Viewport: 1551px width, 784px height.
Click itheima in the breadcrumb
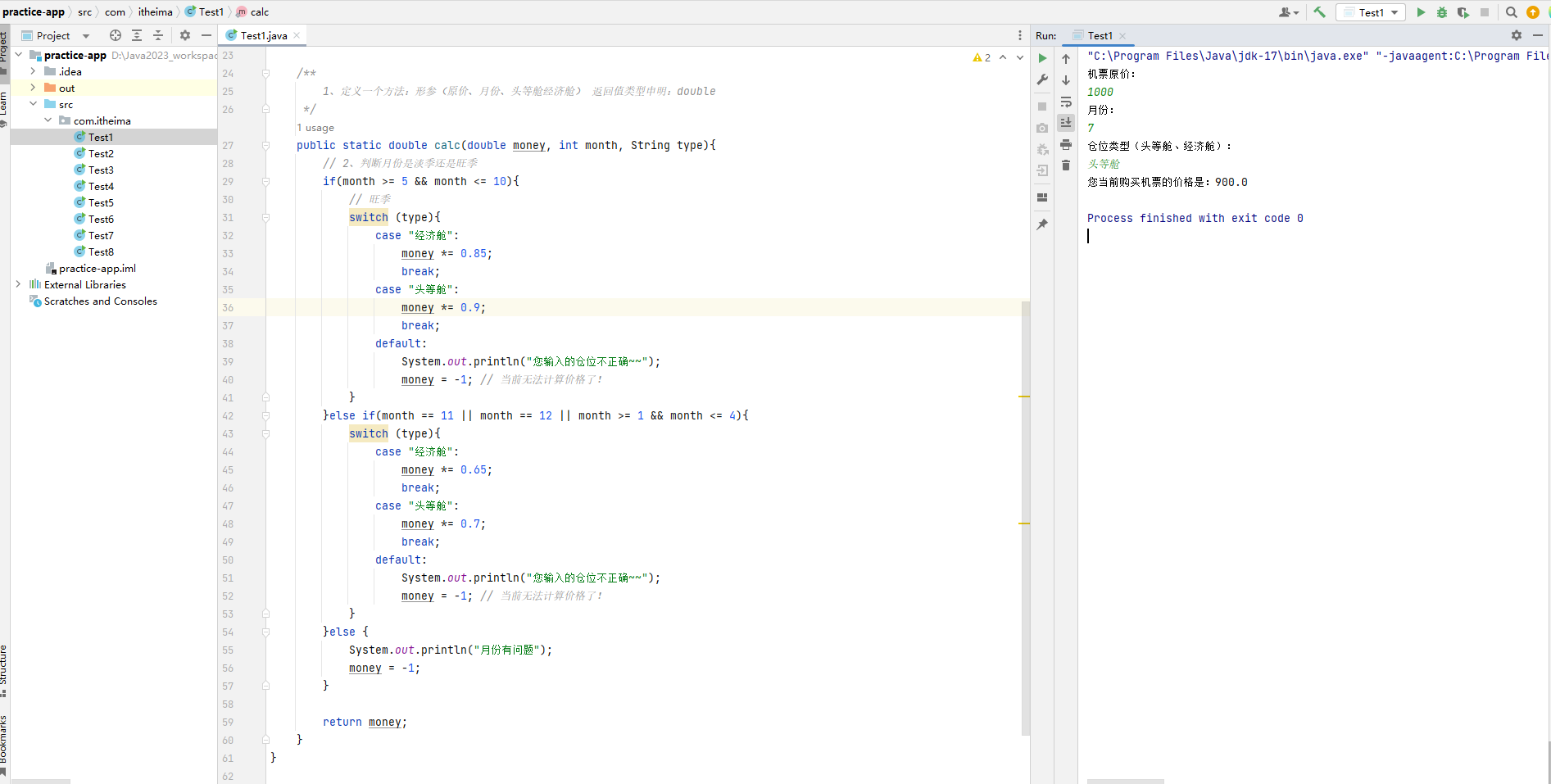[x=155, y=12]
